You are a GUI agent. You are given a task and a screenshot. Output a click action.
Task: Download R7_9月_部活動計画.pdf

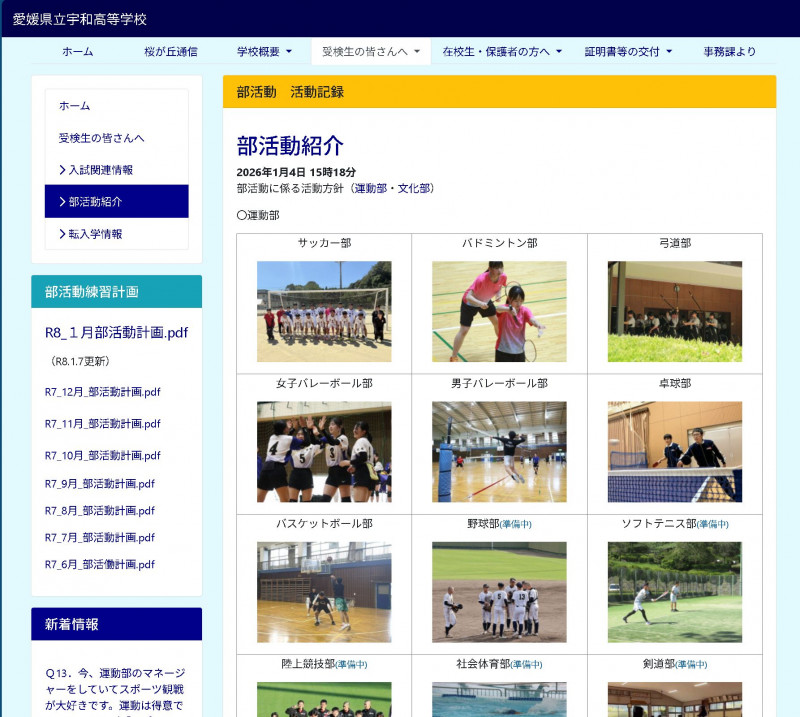tap(99, 484)
